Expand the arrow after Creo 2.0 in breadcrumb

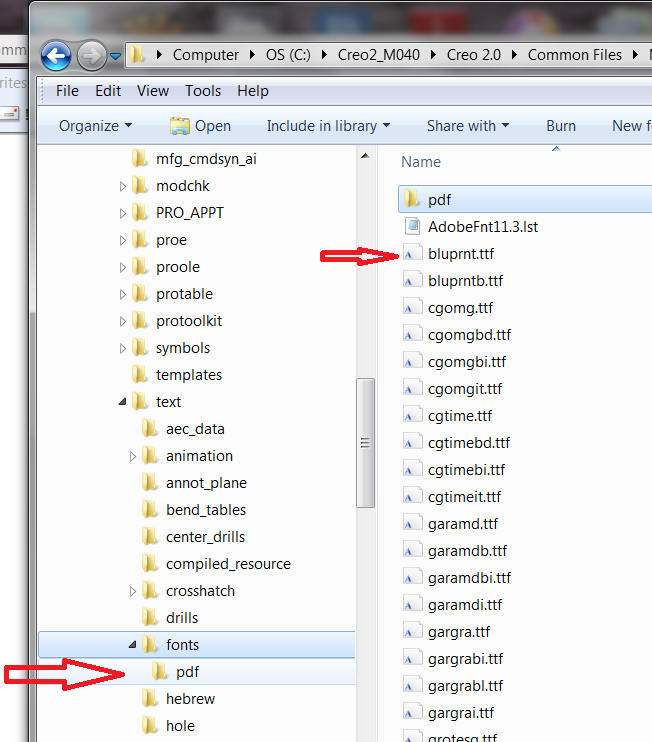(515, 55)
